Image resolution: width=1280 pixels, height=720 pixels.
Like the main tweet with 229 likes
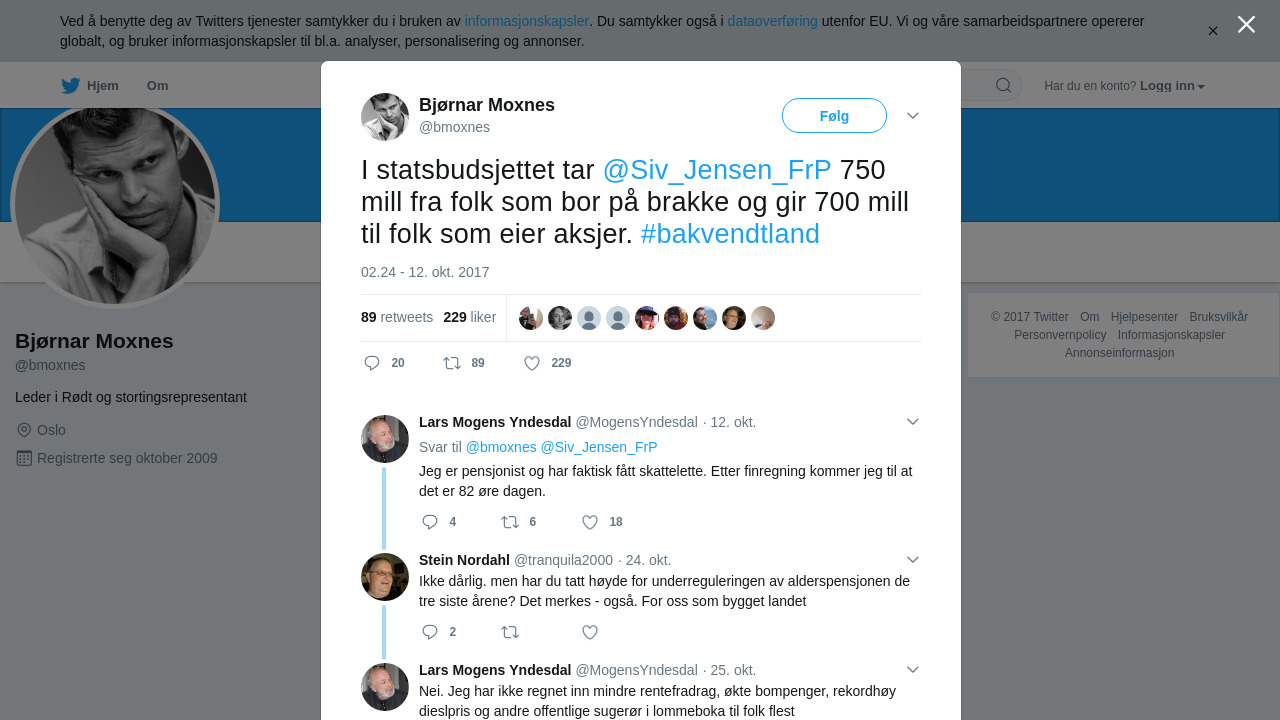532,363
